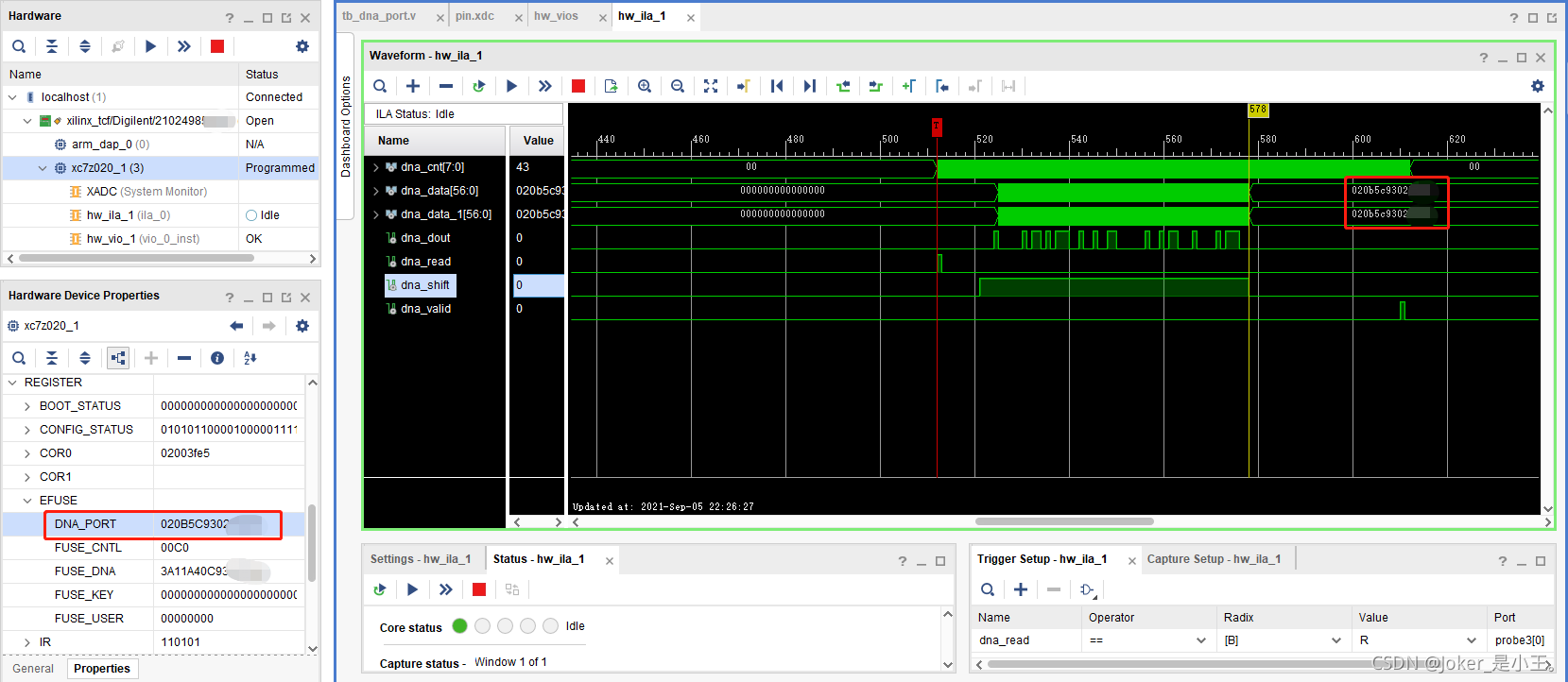
Task: Open the Settings - hw_ila_1 tab
Action: (x=421, y=559)
